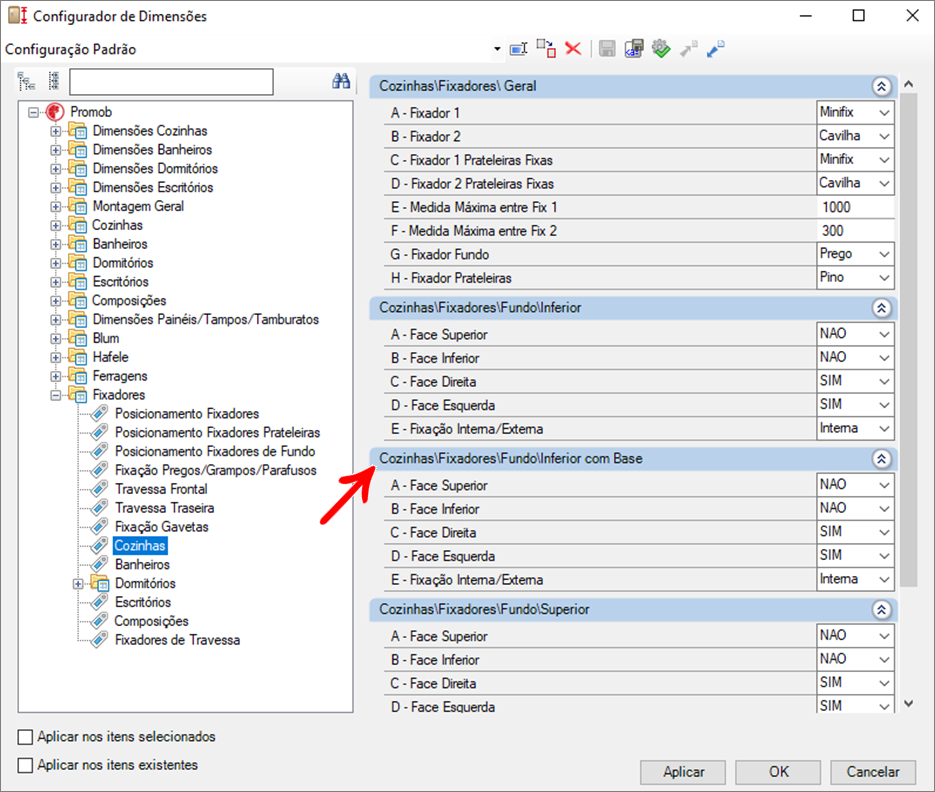This screenshot has width=935, height=792.
Task: Expand the Dimensões Cozinhas tree node
Action: tap(55, 131)
